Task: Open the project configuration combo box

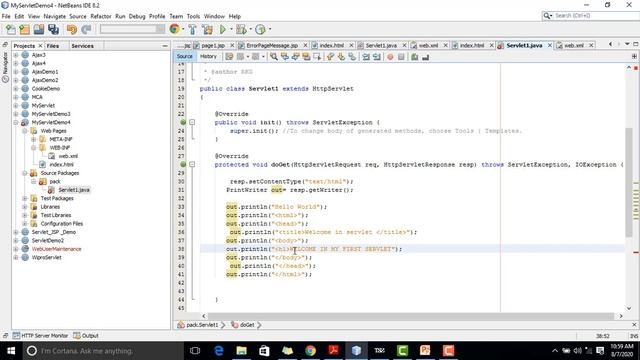Action: pyautogui.click(x=132, y=29)
